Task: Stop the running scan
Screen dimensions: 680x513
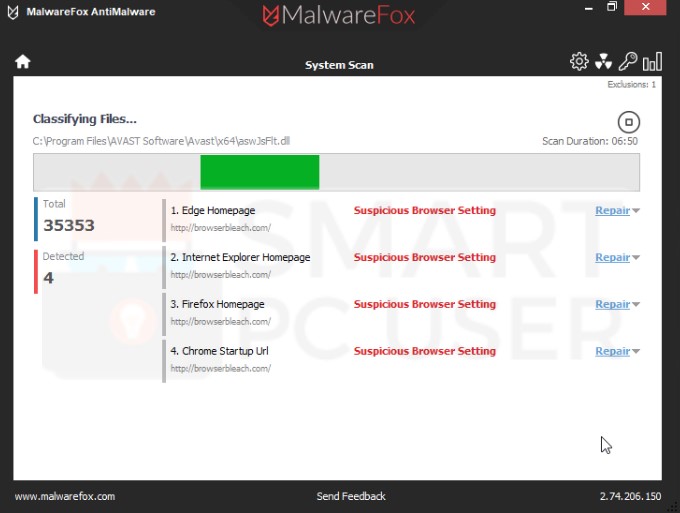Action: (x=628, y=122)
